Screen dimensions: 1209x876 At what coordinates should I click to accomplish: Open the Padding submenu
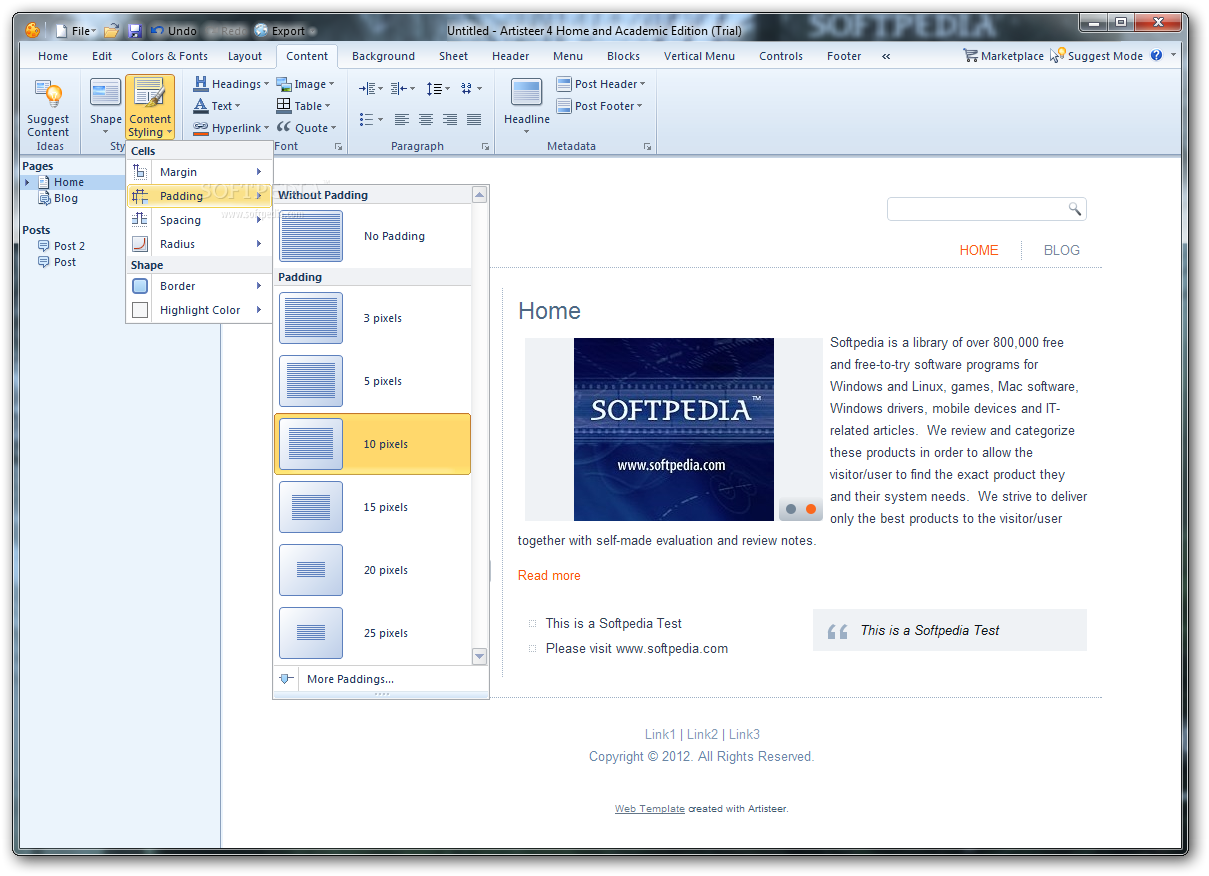tap(199, 196)
